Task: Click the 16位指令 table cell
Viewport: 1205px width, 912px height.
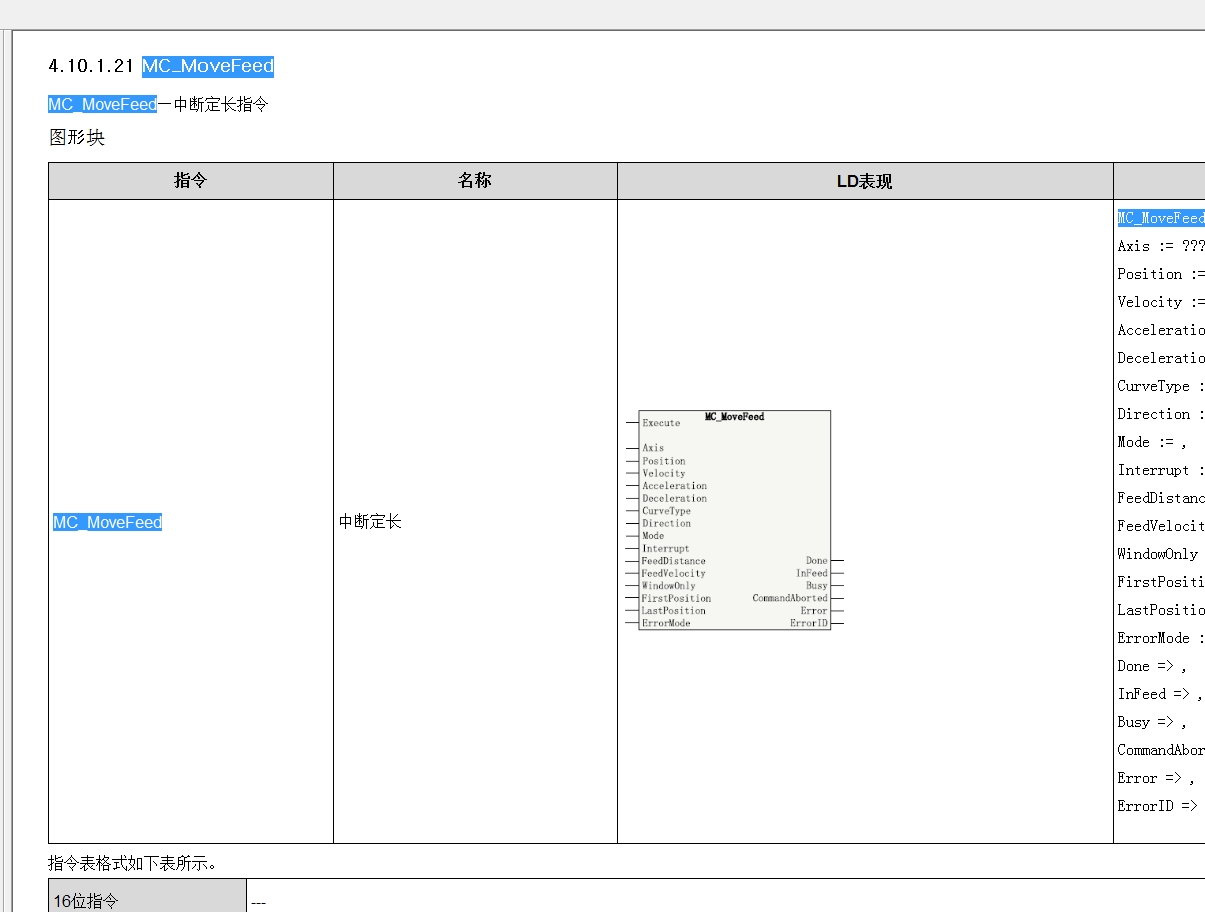Action: point(86,901)
